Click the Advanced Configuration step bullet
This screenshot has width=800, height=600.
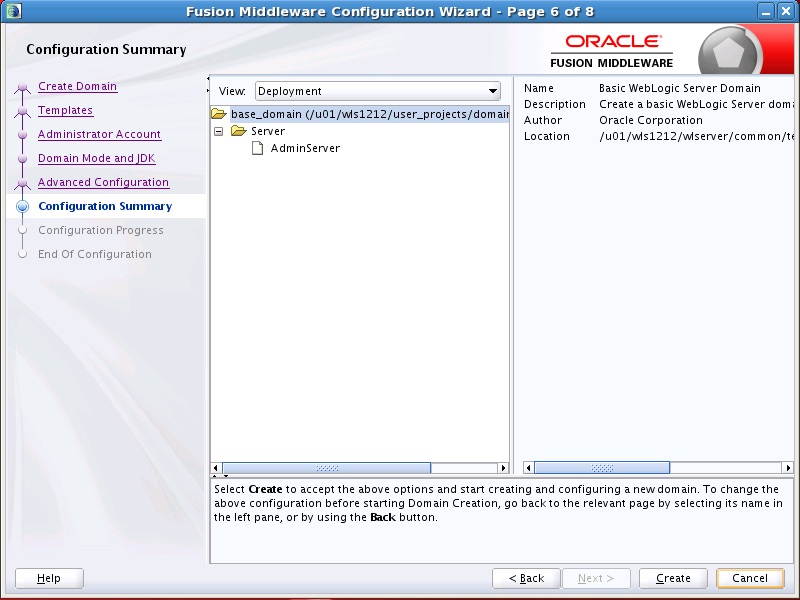(x=22, y=183)
